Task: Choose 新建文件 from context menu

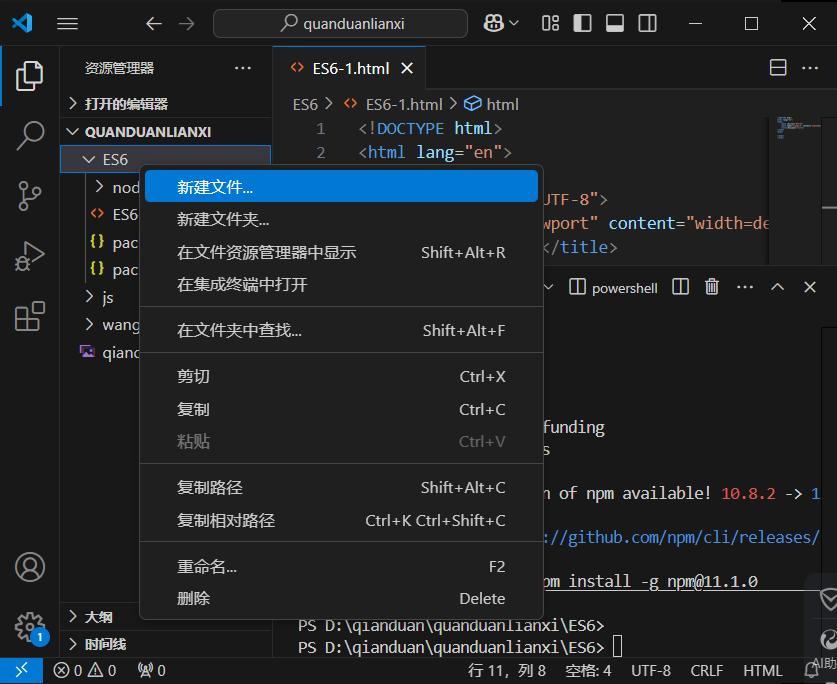Action: coord(215,187)
